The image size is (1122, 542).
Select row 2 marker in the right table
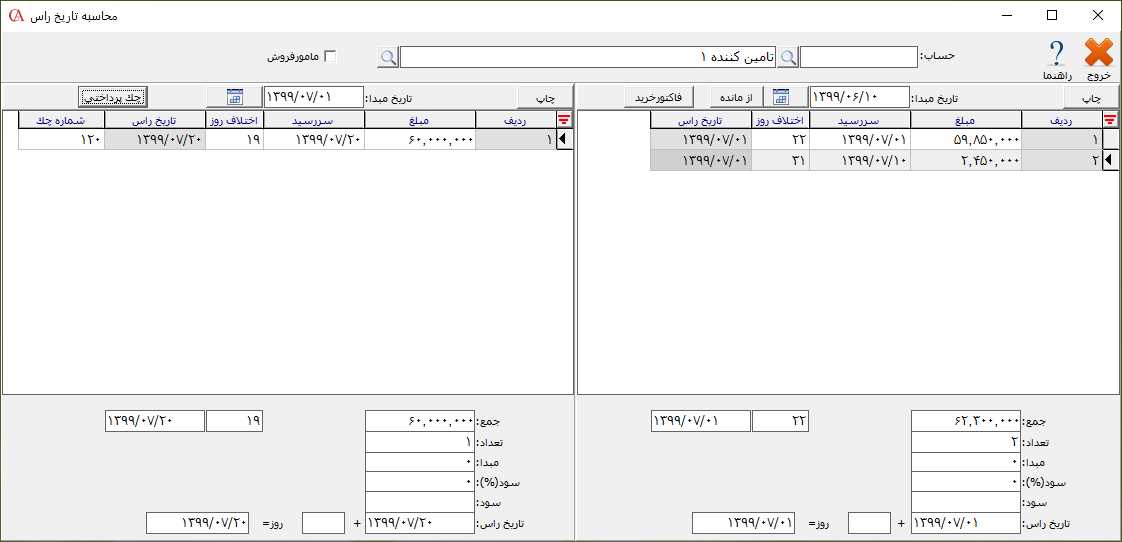1110,161
